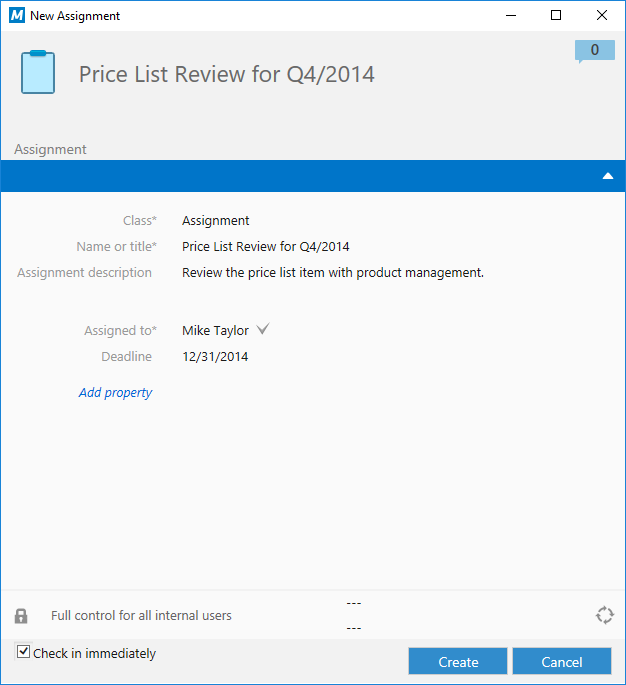Image resolution: width=626 pixels, height=685 pixels.
Task: Click the upper workflow placeholder dashes
Action: click(353, 603)
